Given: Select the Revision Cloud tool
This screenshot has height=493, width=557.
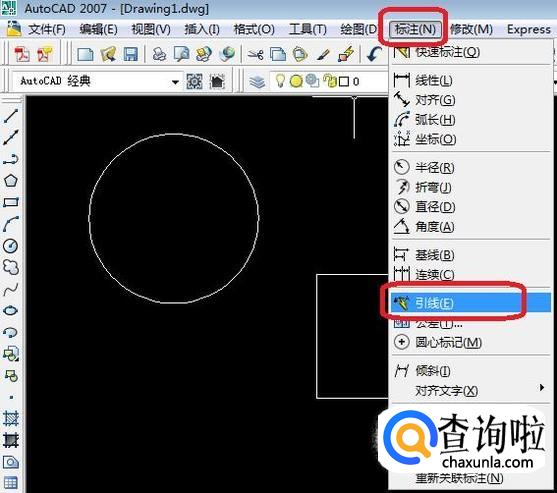Looking at the screenshot, I should point(11,267).
